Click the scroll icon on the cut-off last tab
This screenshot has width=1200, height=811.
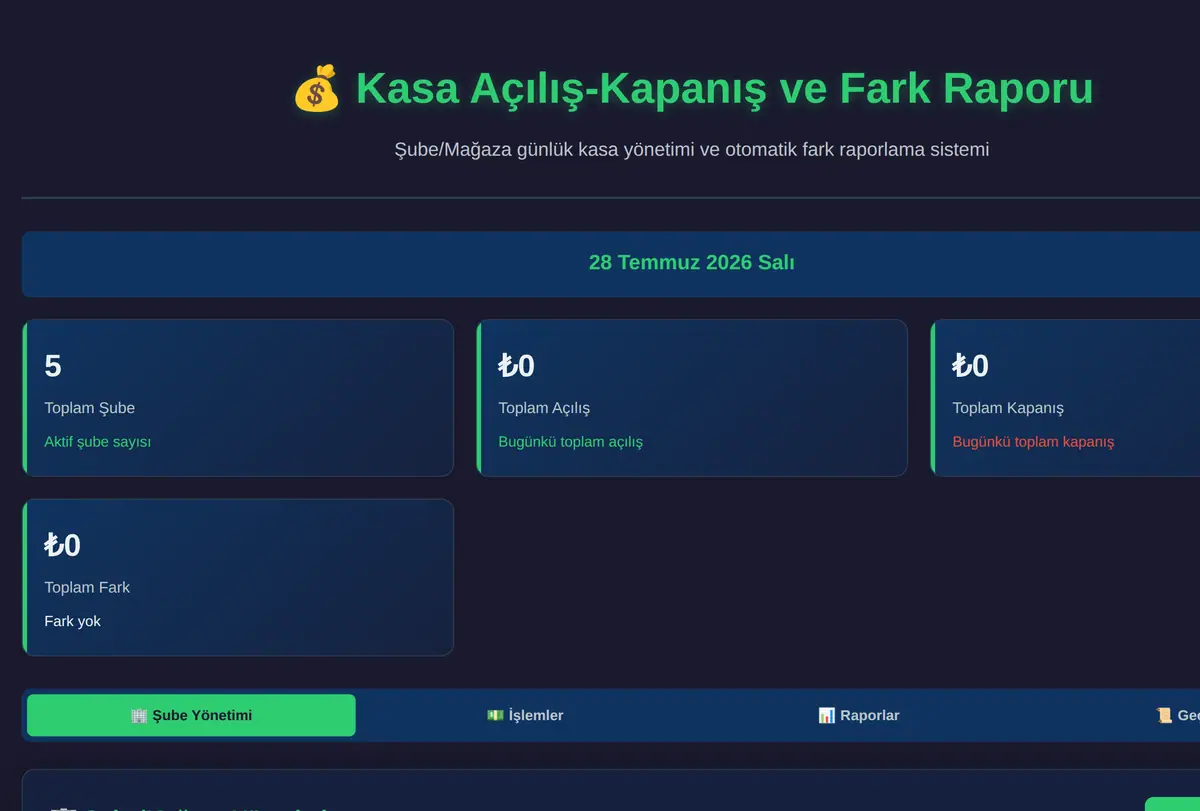click(x=1164, y=716)
